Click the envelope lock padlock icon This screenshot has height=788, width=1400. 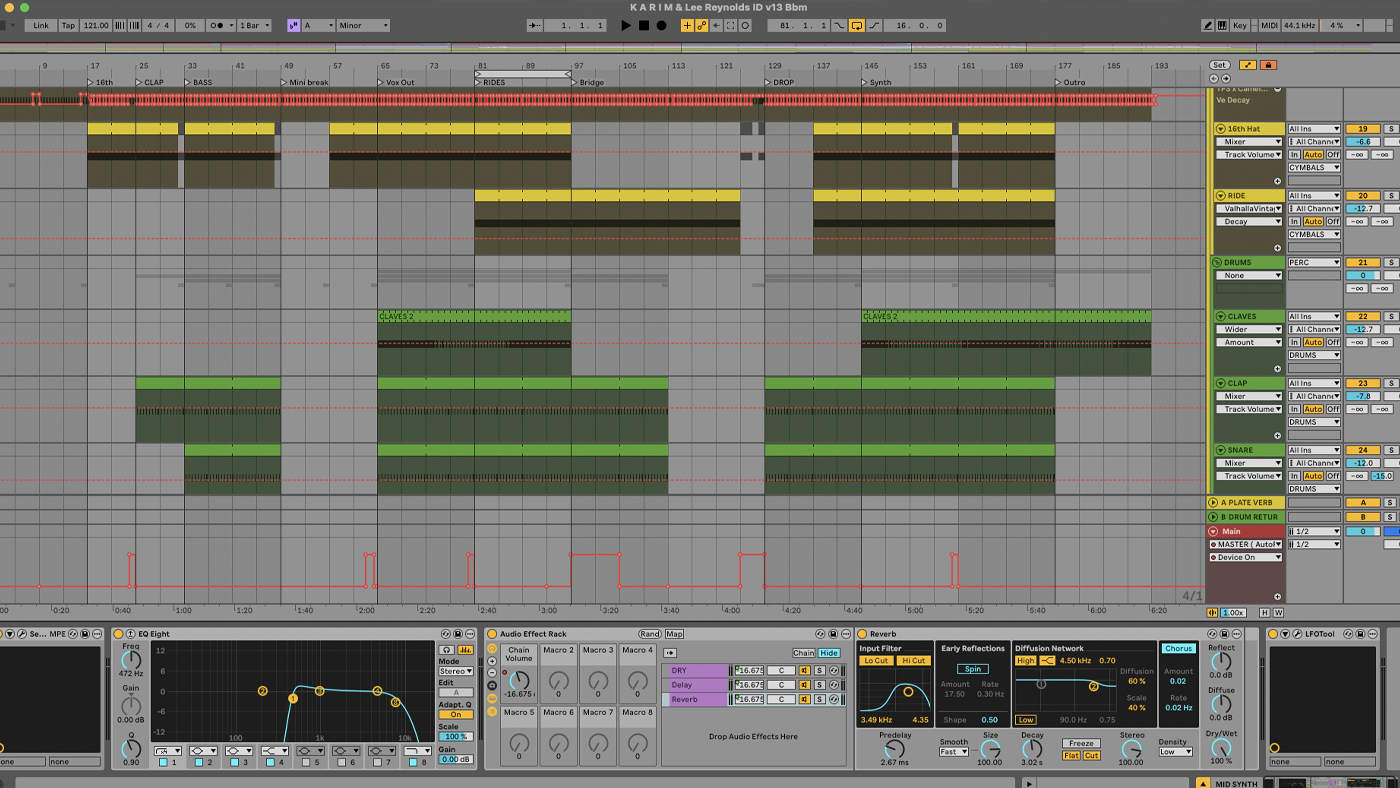coord(1268,65)
